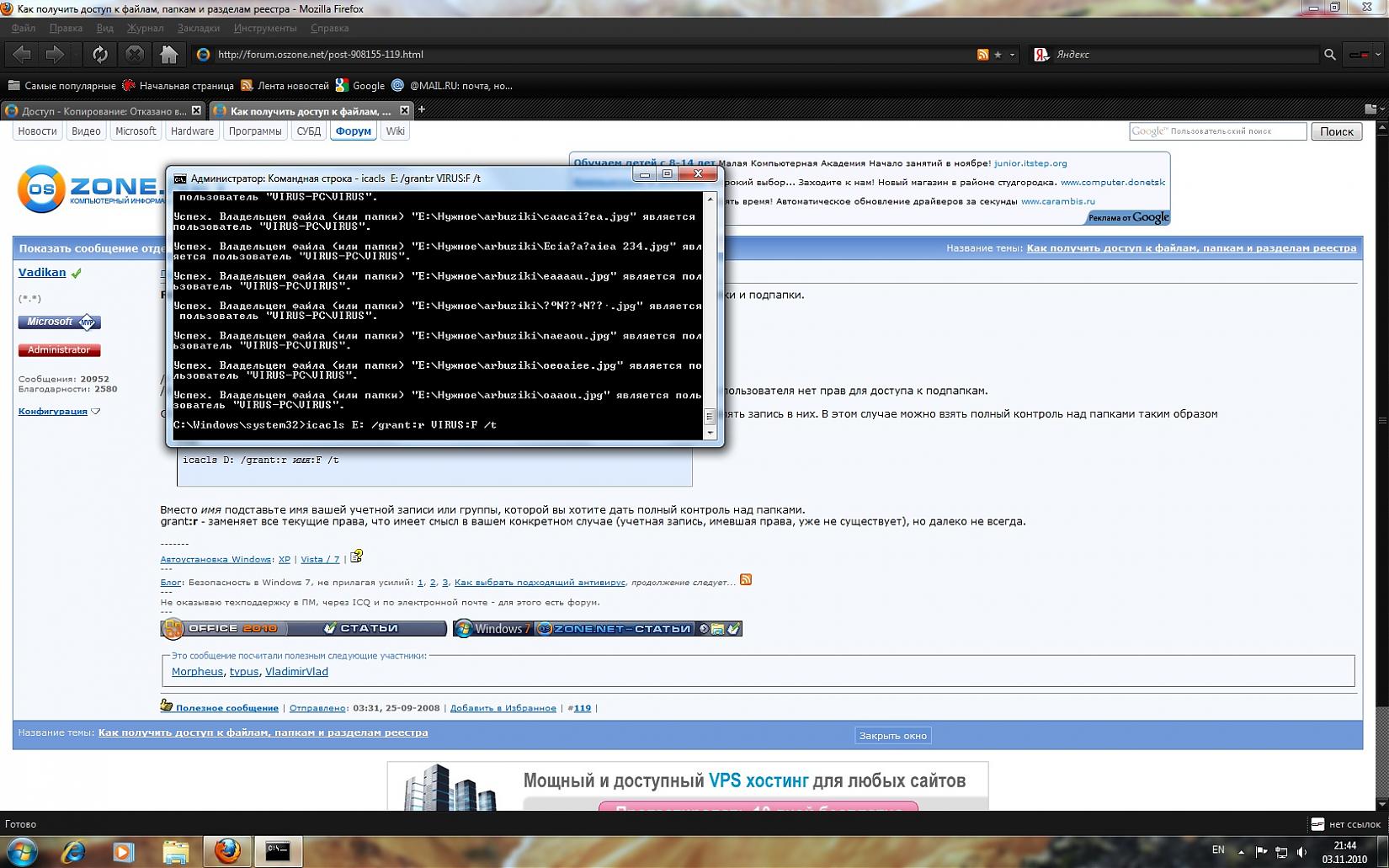This screenshot has height=868, width=1389.
Task: Click command prompt scrollbar up arrow
Action: click(710, 200)
